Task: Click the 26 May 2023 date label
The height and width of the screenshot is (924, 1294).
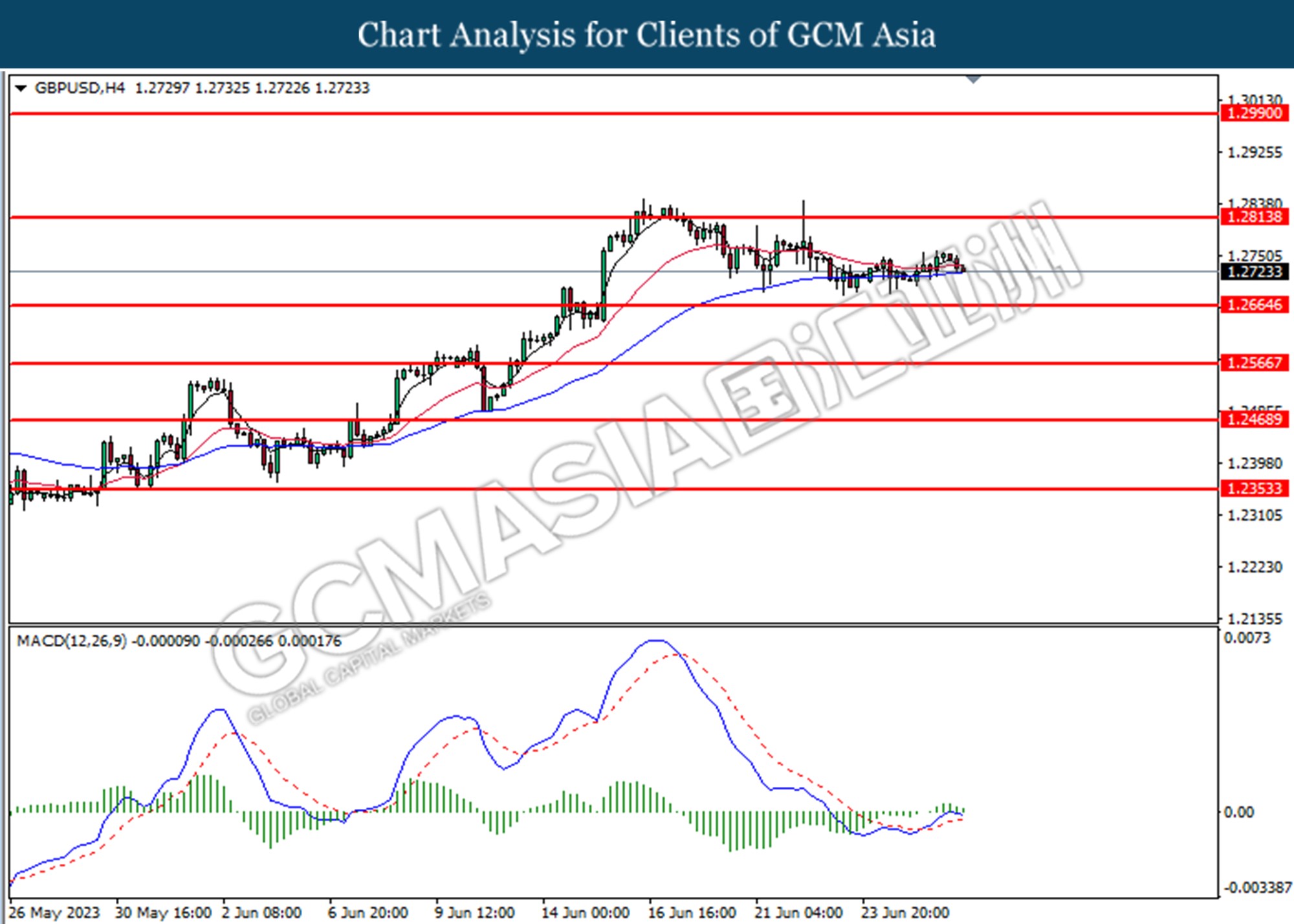Action: (x=55, y=912)
